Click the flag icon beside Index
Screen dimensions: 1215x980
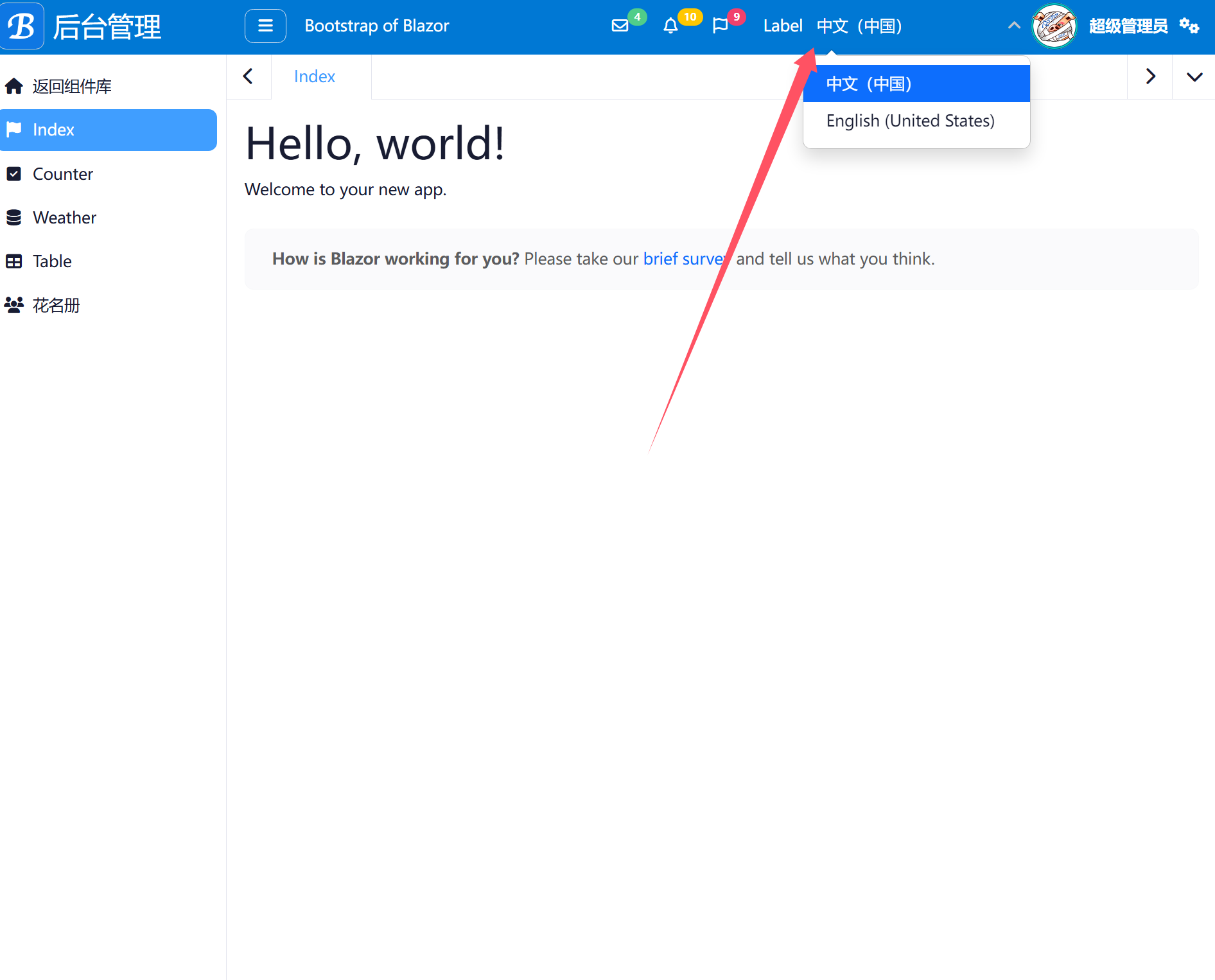(13, 130)
